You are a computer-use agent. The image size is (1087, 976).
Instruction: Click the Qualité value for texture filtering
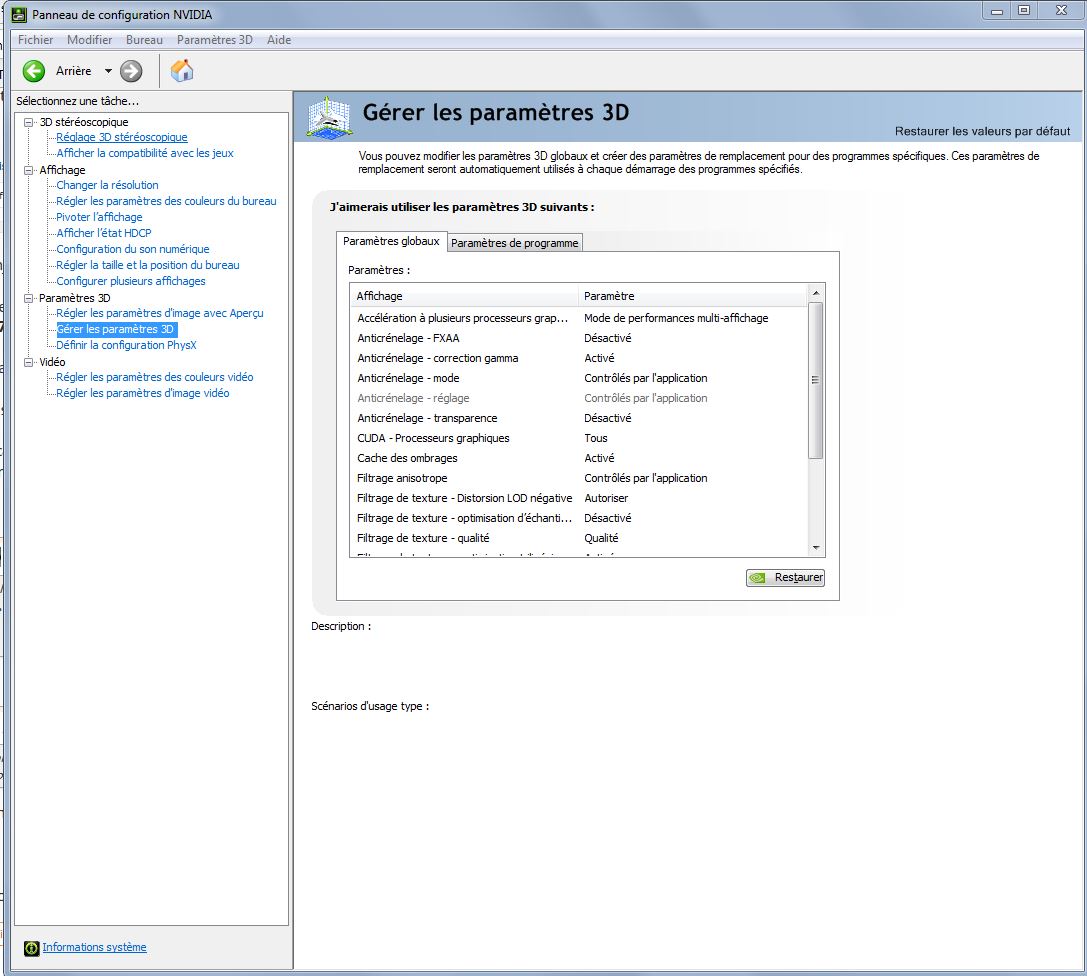[x=601, y=539]
